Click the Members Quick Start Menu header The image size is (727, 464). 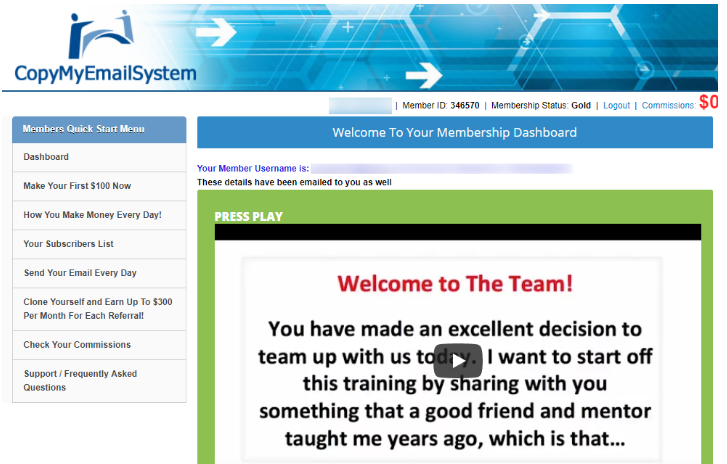click(99, 129)
